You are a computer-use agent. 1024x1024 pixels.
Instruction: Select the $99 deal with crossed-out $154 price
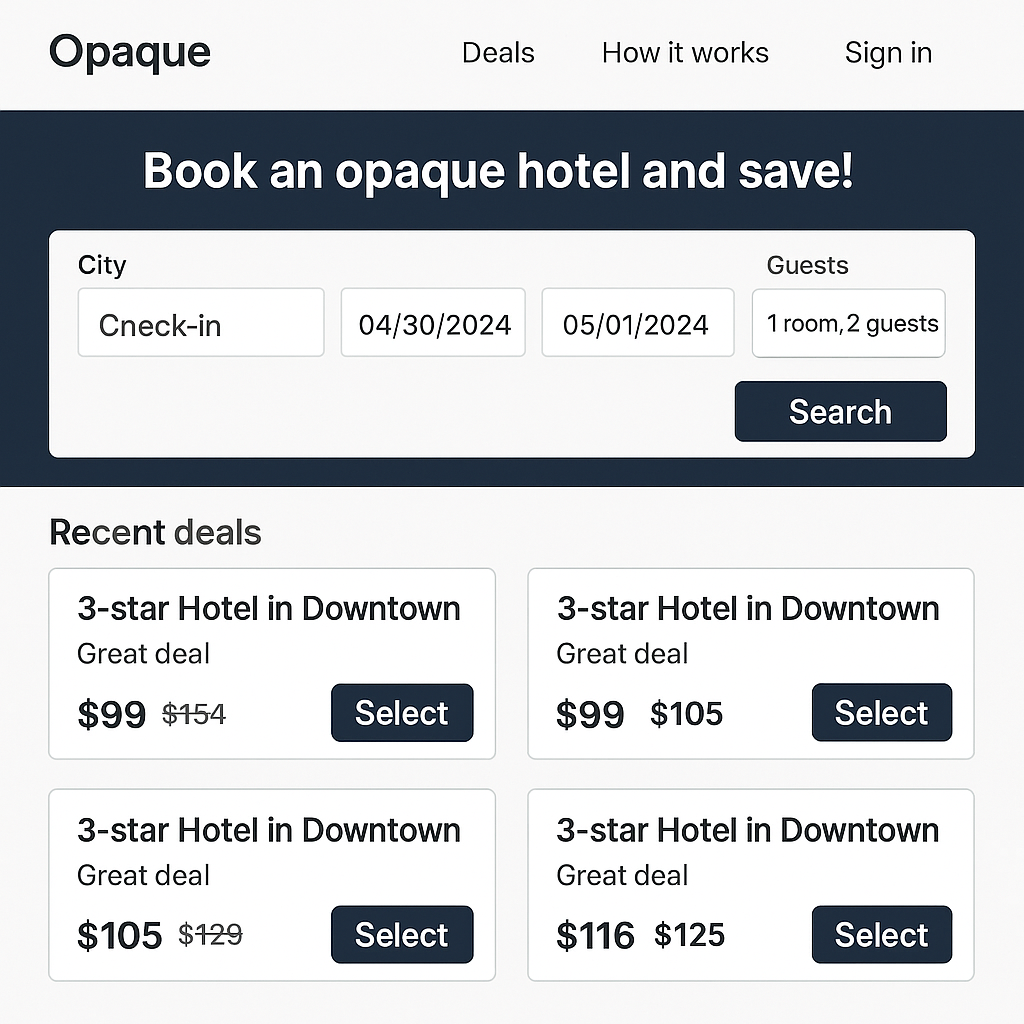coord(402,713)
